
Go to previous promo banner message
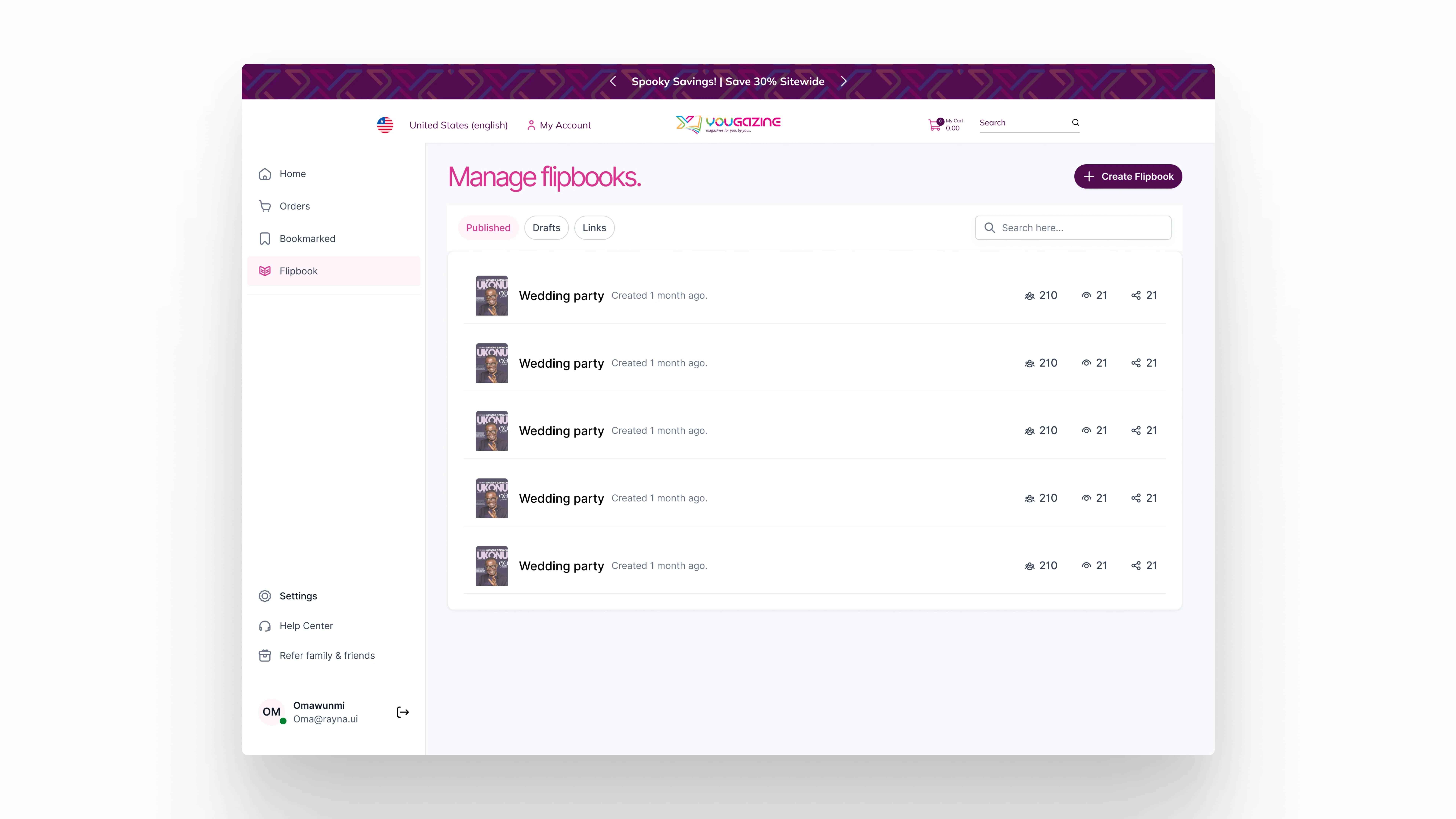click(613, 81)
